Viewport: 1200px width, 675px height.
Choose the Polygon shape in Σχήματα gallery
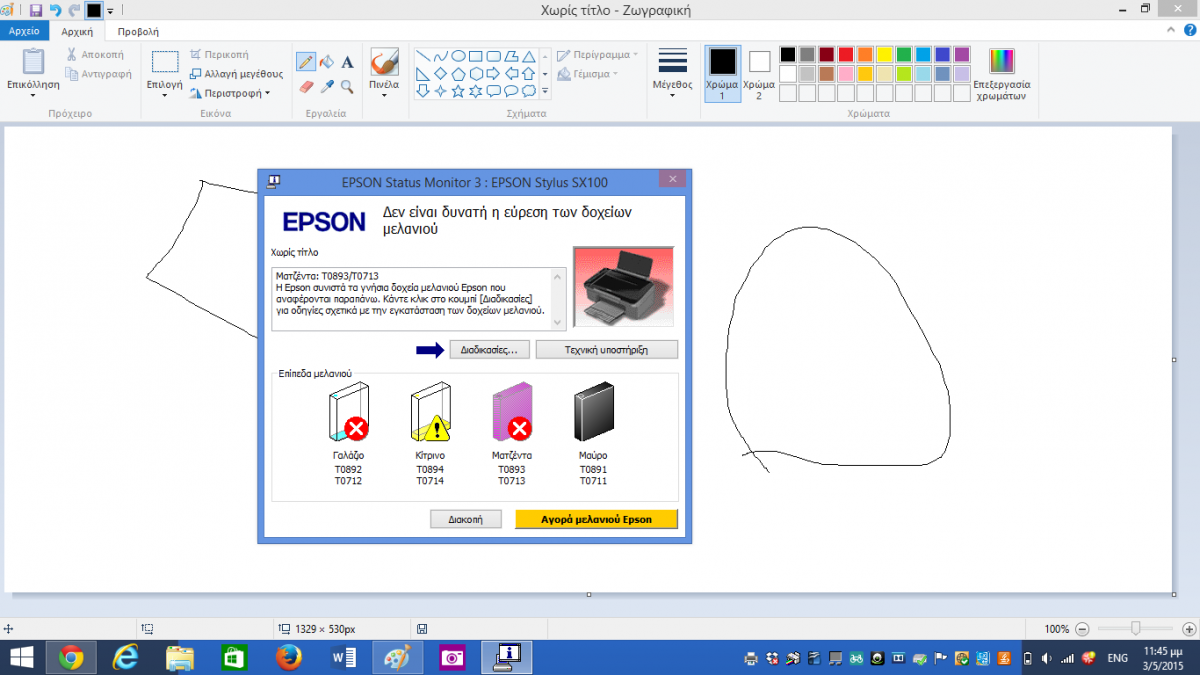coord(512,56)
